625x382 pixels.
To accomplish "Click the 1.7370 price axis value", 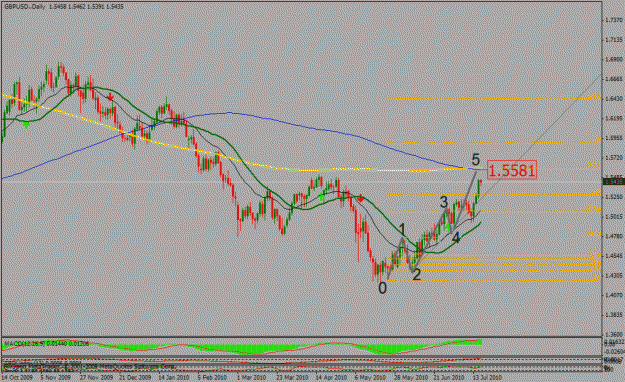I will (614, 20).
